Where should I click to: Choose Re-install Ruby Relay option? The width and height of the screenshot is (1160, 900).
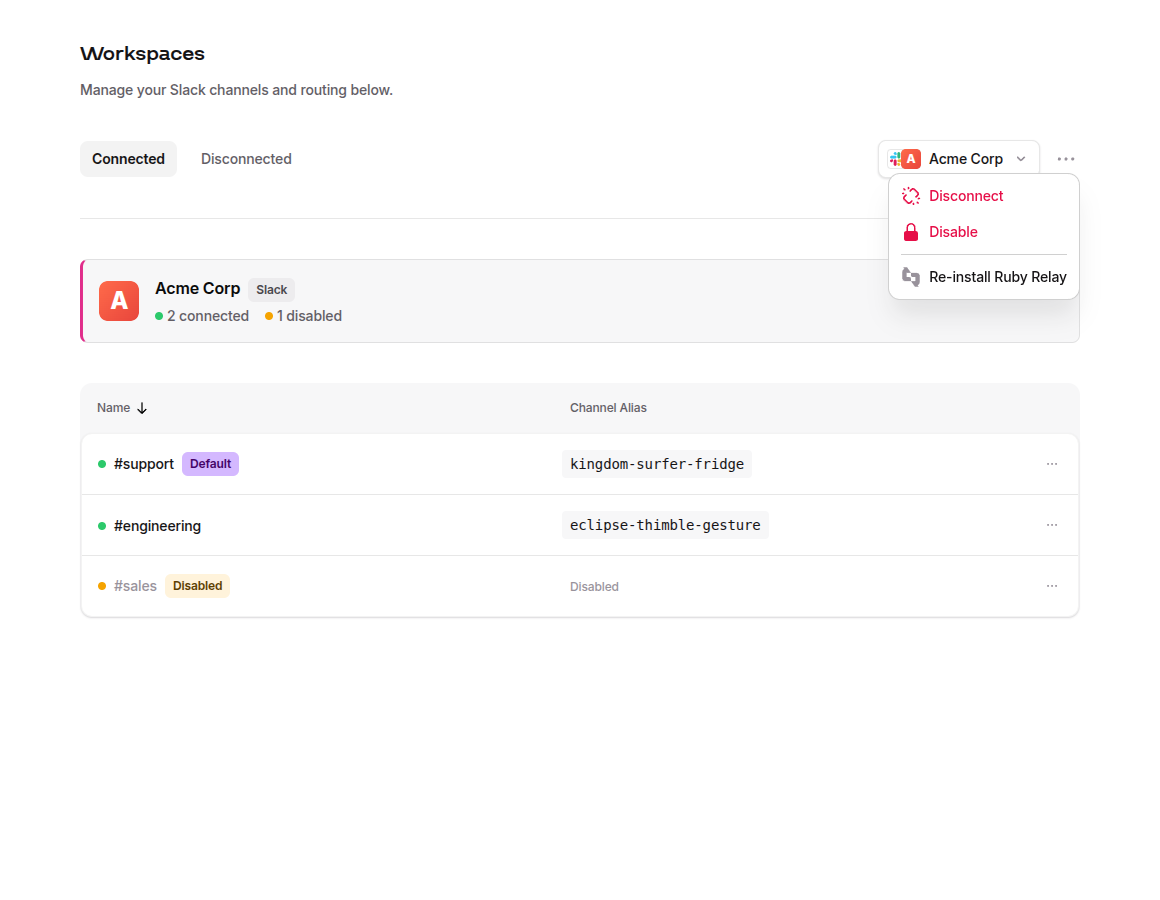point(984,277)
